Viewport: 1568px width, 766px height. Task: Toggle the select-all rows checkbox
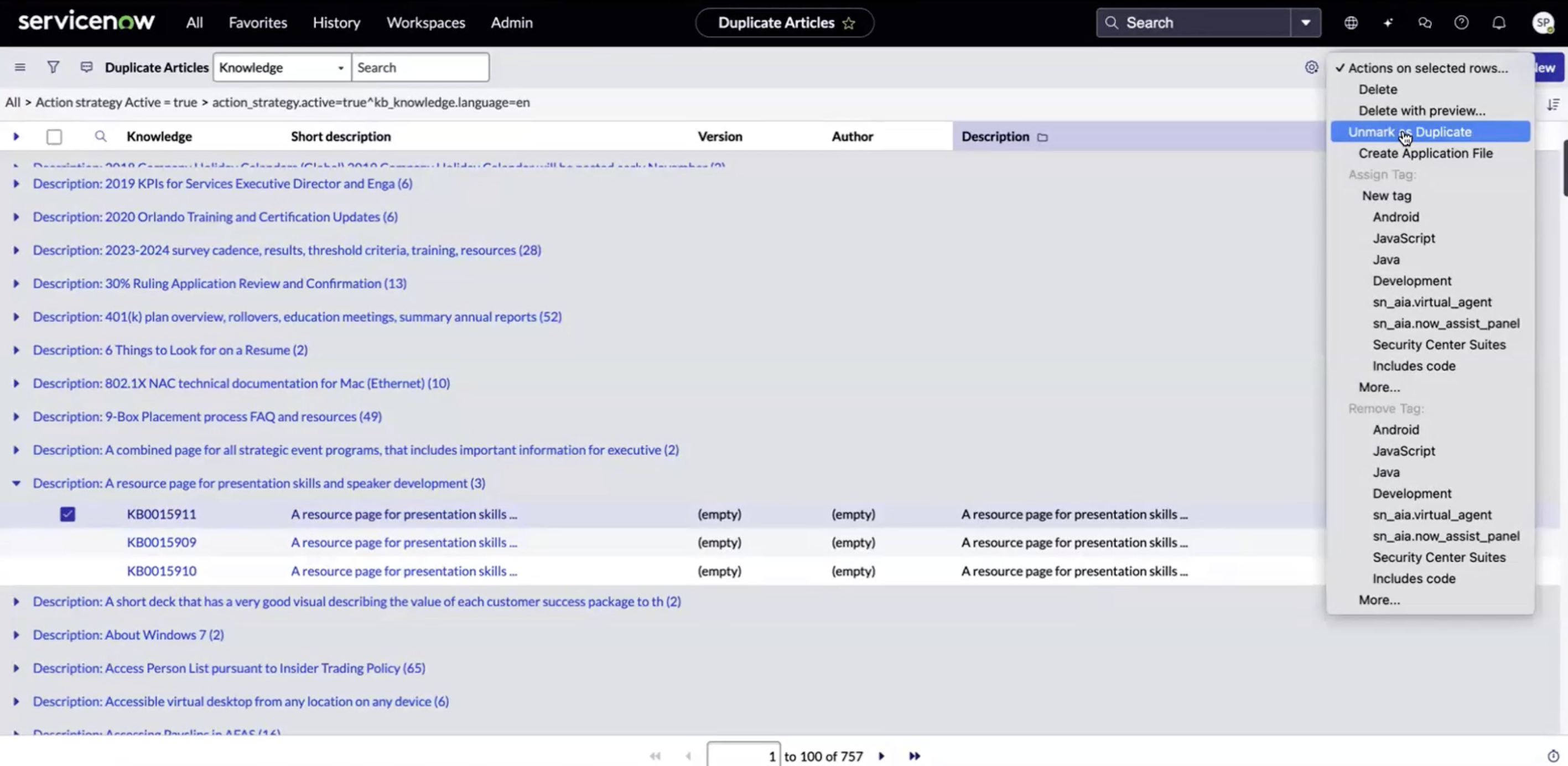click(x=54, y=136)
